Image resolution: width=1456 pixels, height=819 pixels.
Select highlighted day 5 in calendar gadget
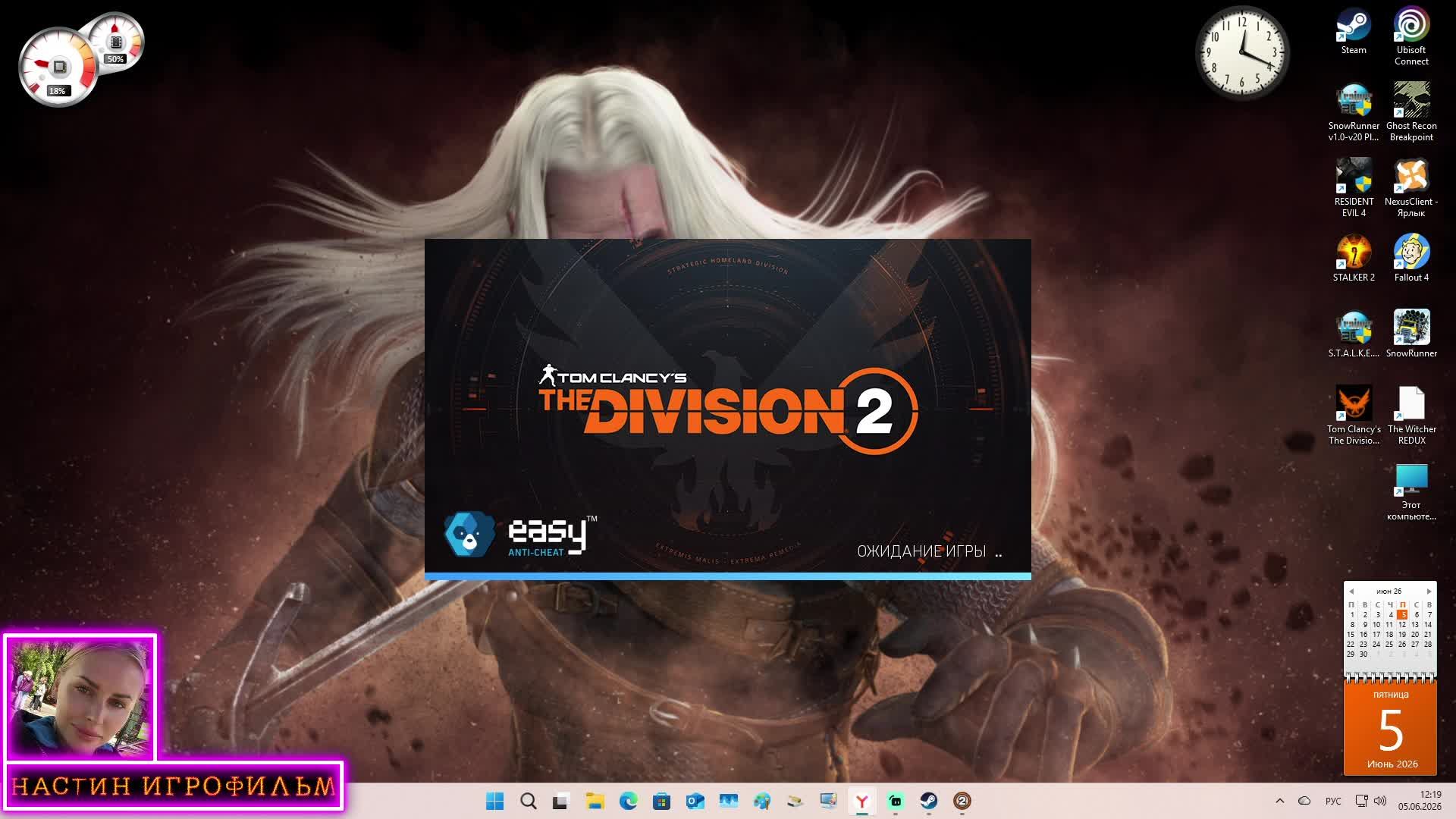point(1402,615)
